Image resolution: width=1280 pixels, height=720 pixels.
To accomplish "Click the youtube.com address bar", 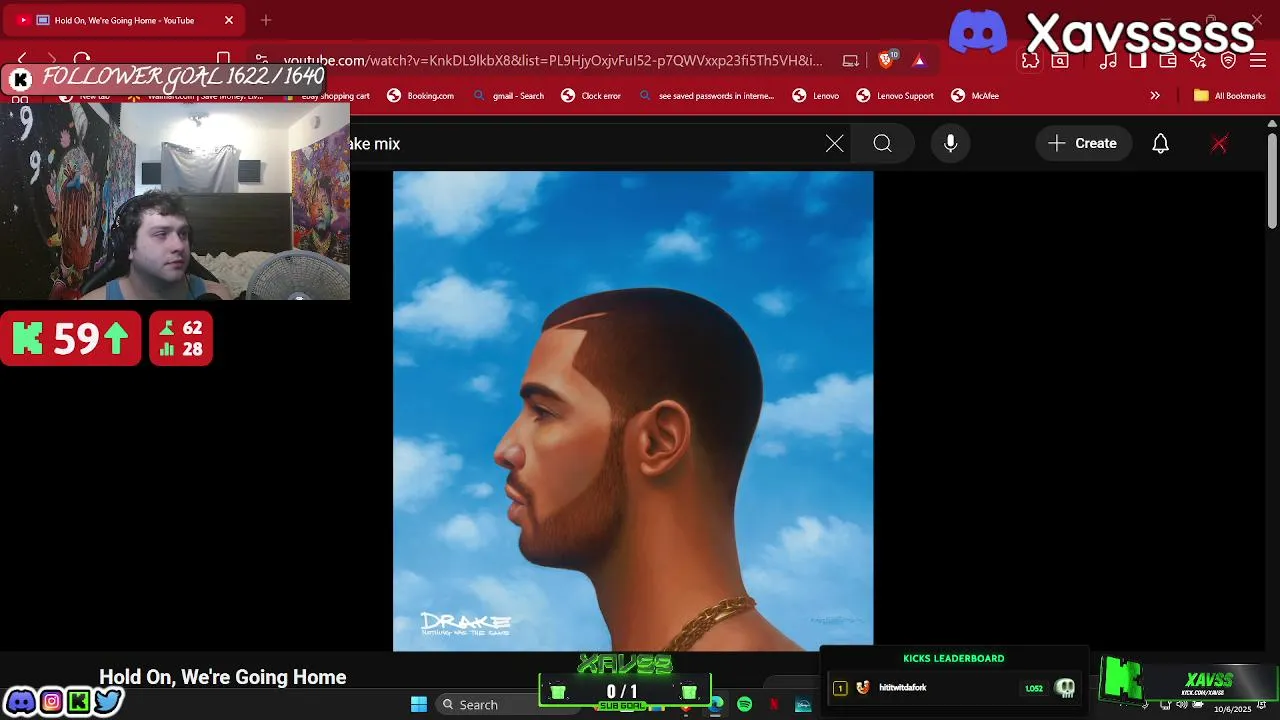I will coord(552,60).
